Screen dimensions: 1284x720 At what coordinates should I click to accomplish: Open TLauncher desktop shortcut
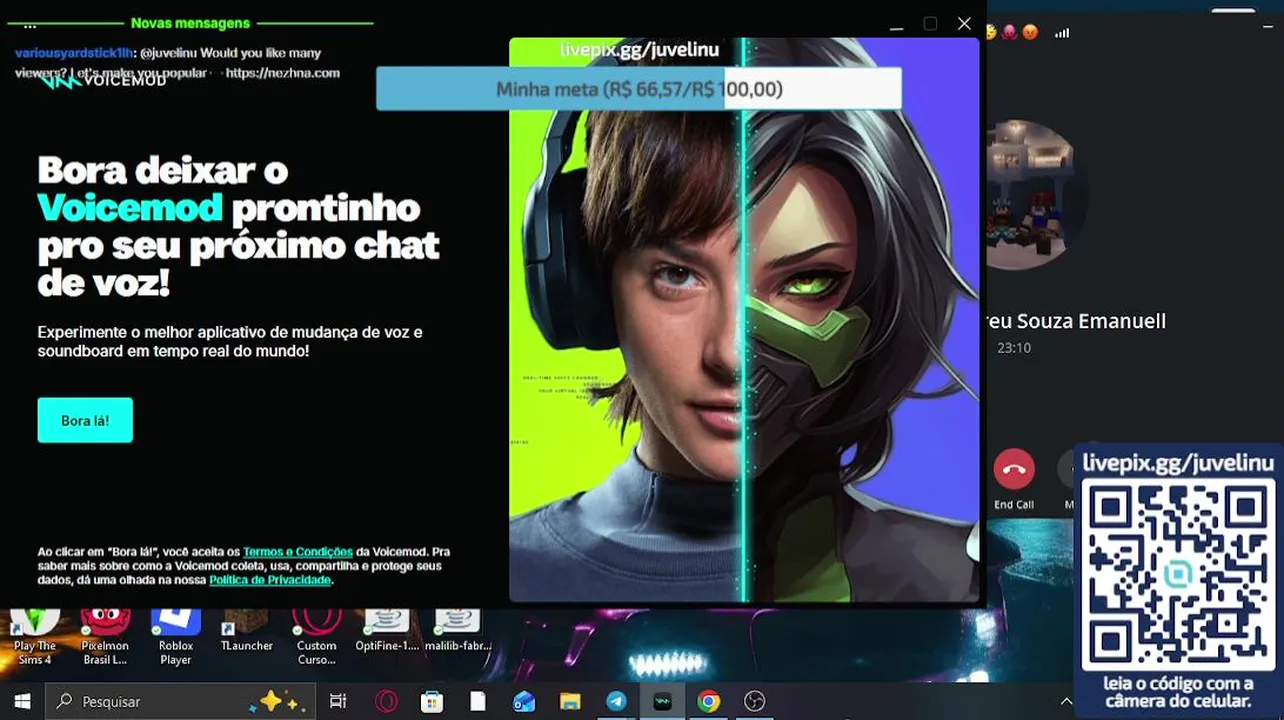tap(246, 632)
